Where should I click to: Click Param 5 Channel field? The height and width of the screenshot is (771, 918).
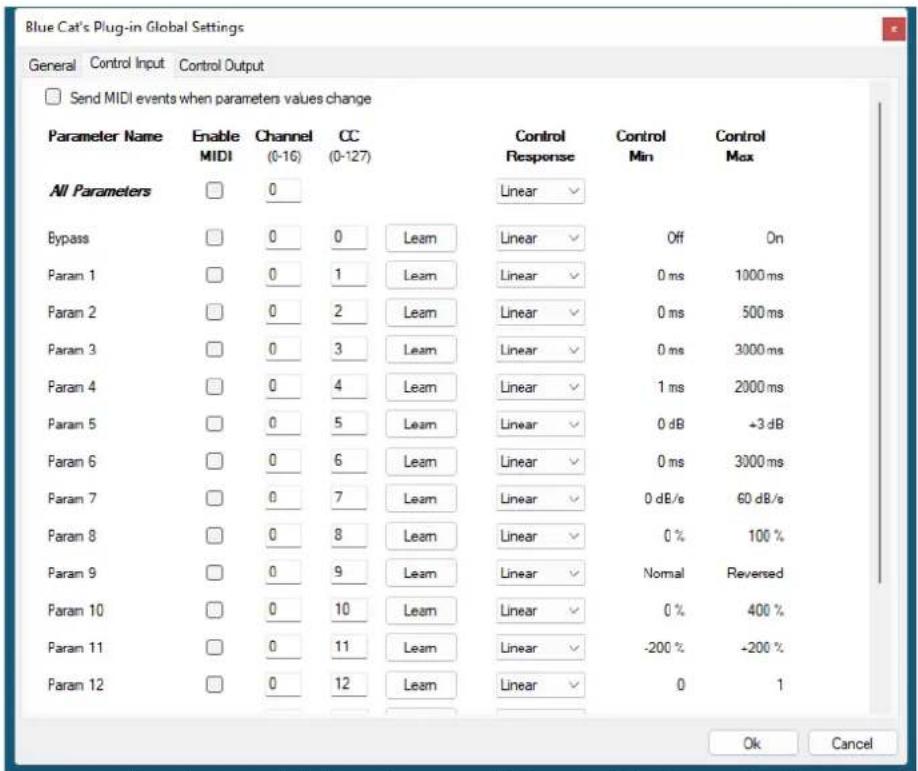[x=283, y=424]
